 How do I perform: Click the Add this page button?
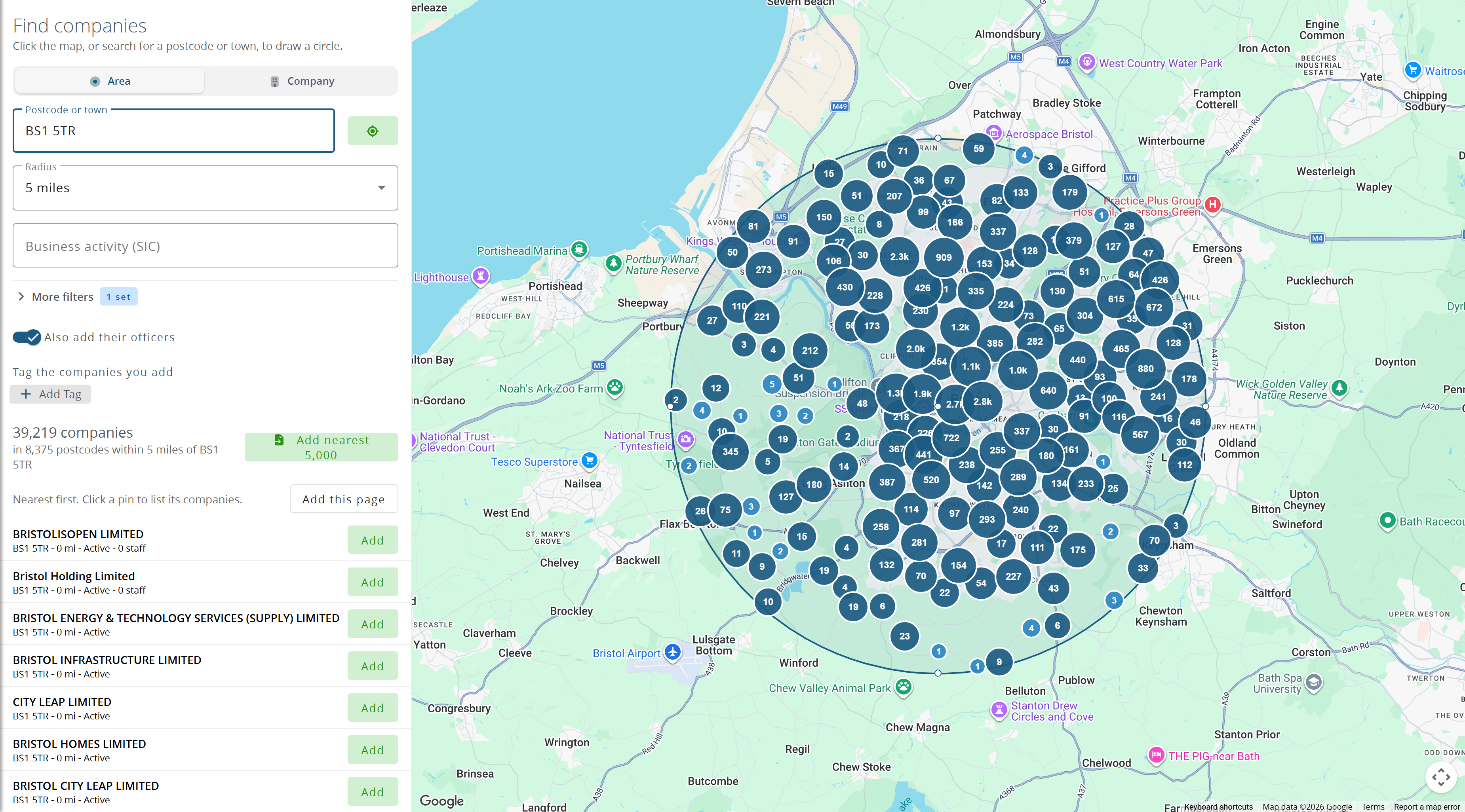pos(344,499)
